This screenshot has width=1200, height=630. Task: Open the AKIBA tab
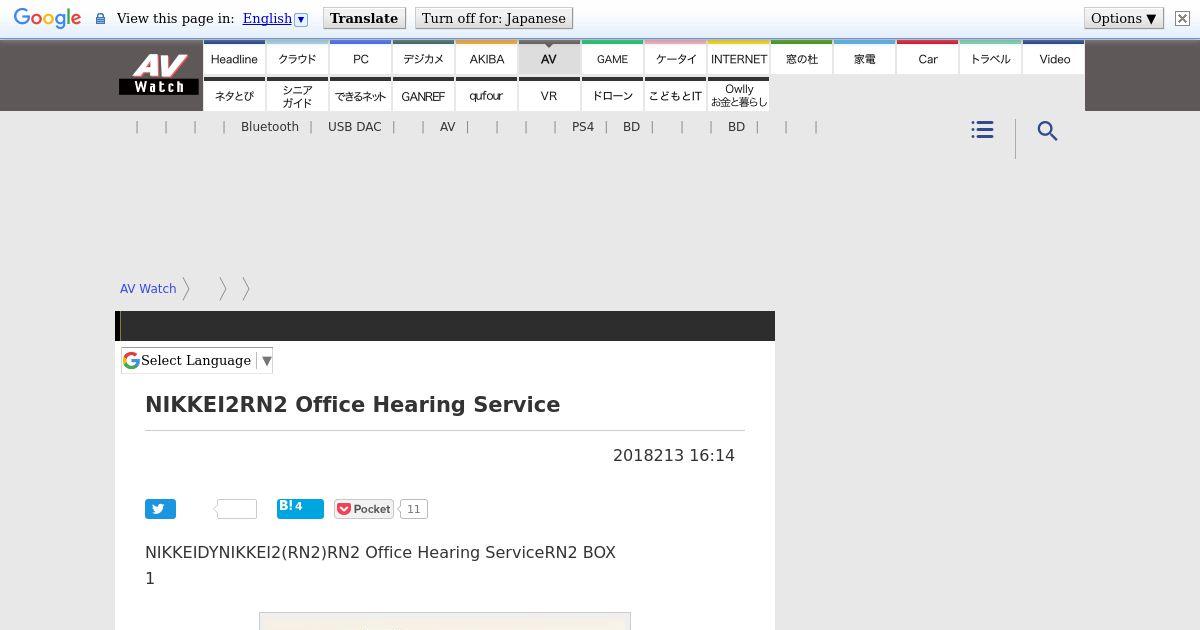pyautogui.click(x=486, y=59)
